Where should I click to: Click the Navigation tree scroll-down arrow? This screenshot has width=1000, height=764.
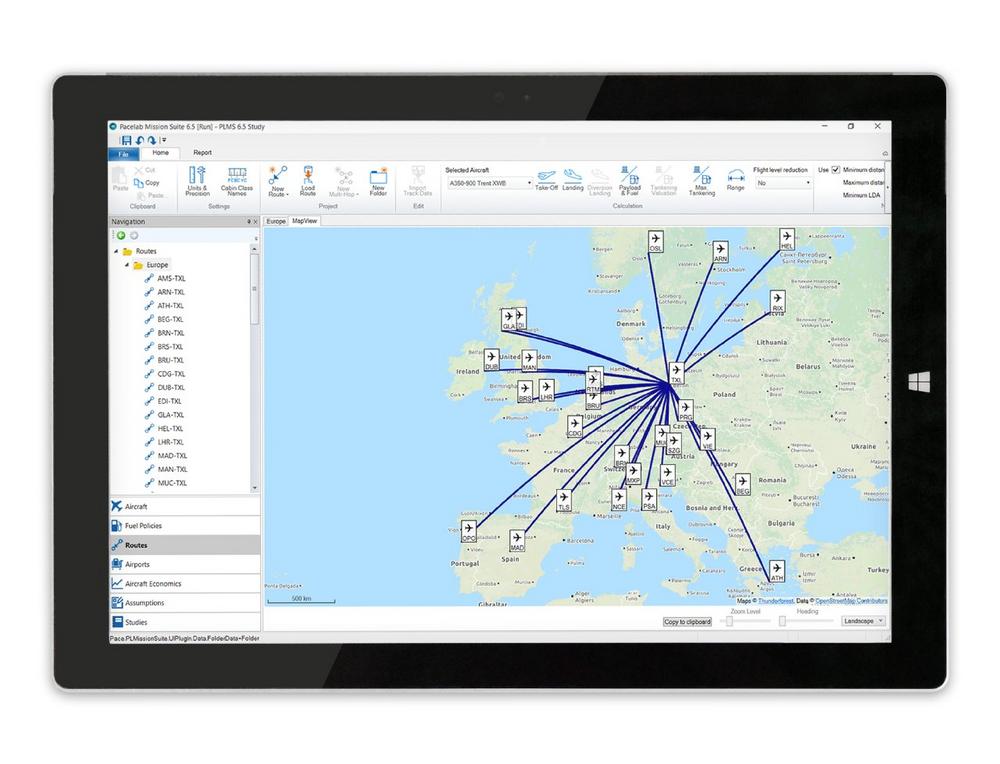(254, 489)
